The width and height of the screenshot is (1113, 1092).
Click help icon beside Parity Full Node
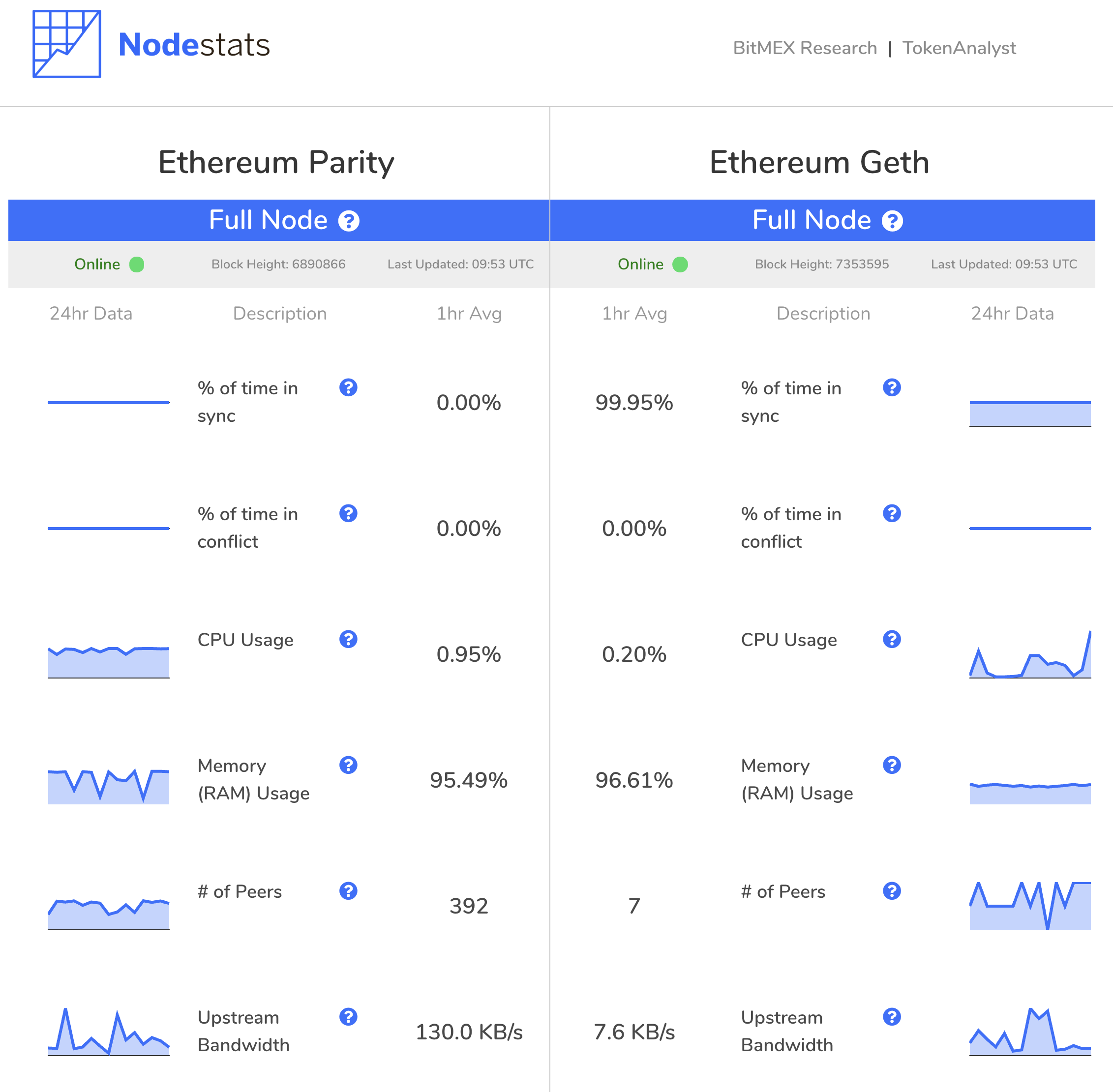click(x=349, y=221)
